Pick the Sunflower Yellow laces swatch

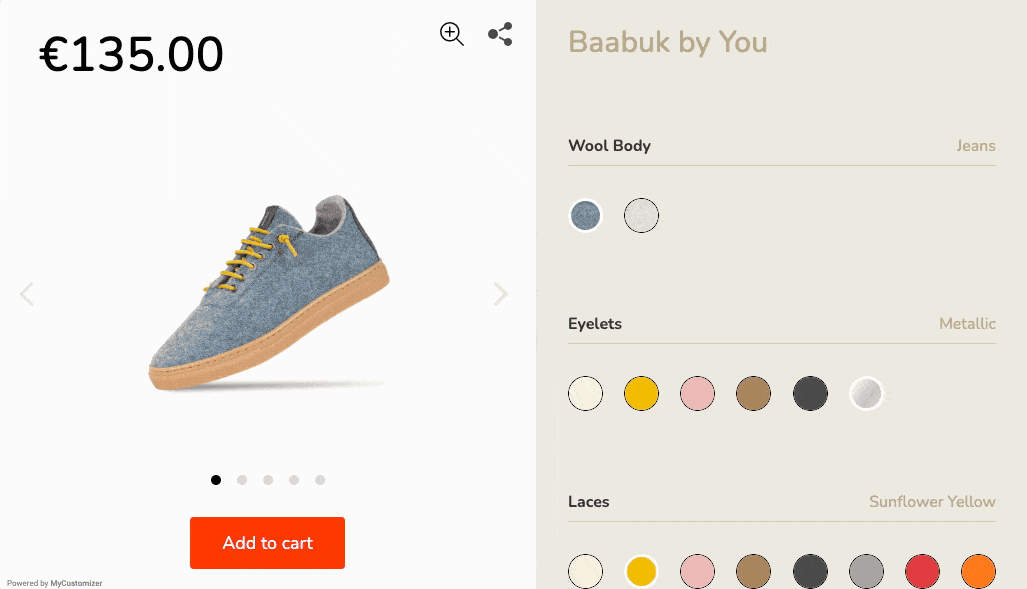point(641,571)
